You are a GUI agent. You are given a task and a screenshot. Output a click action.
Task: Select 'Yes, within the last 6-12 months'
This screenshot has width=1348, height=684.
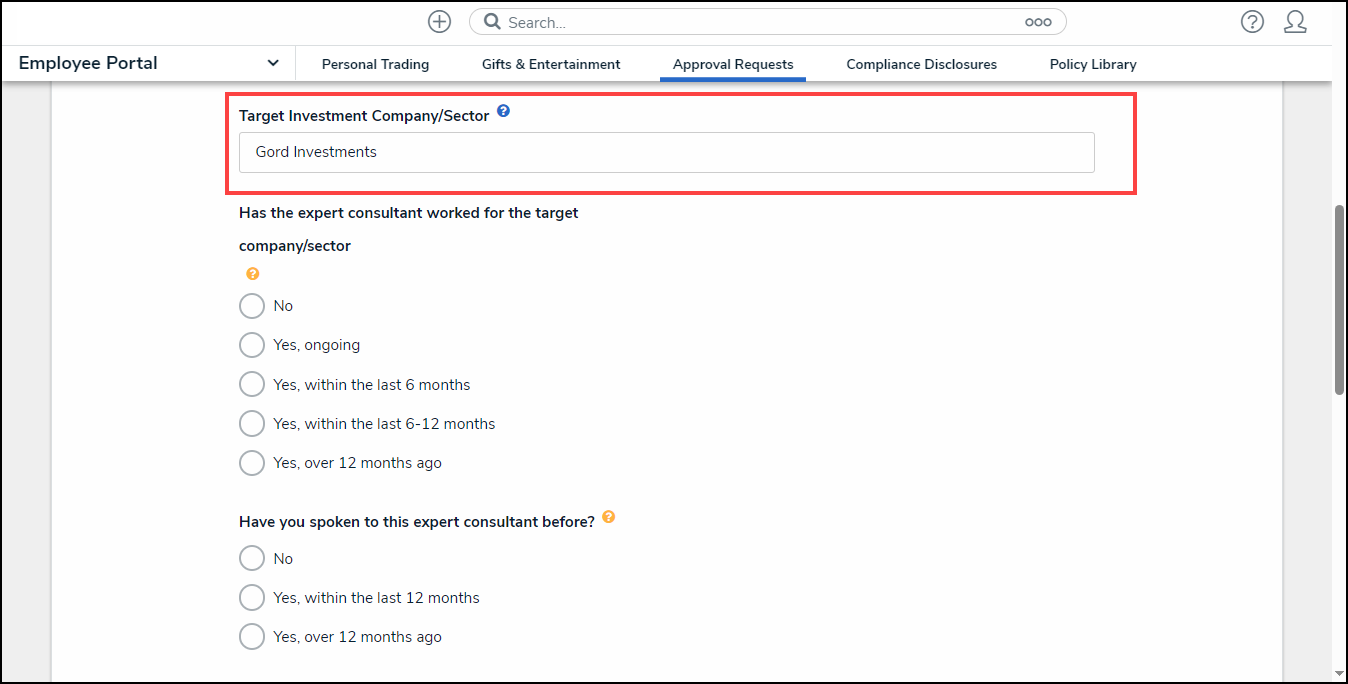click(x=252, y=424)
